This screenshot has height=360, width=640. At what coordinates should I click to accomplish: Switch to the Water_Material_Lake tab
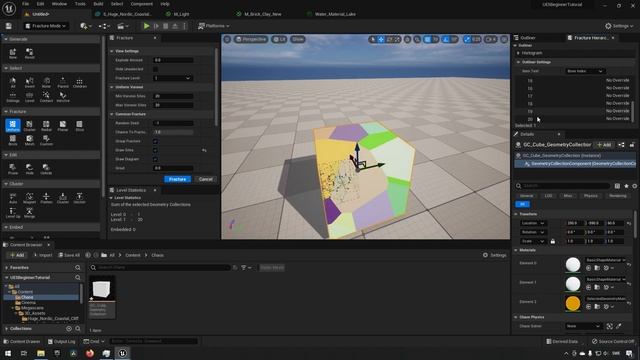[335, 14]
